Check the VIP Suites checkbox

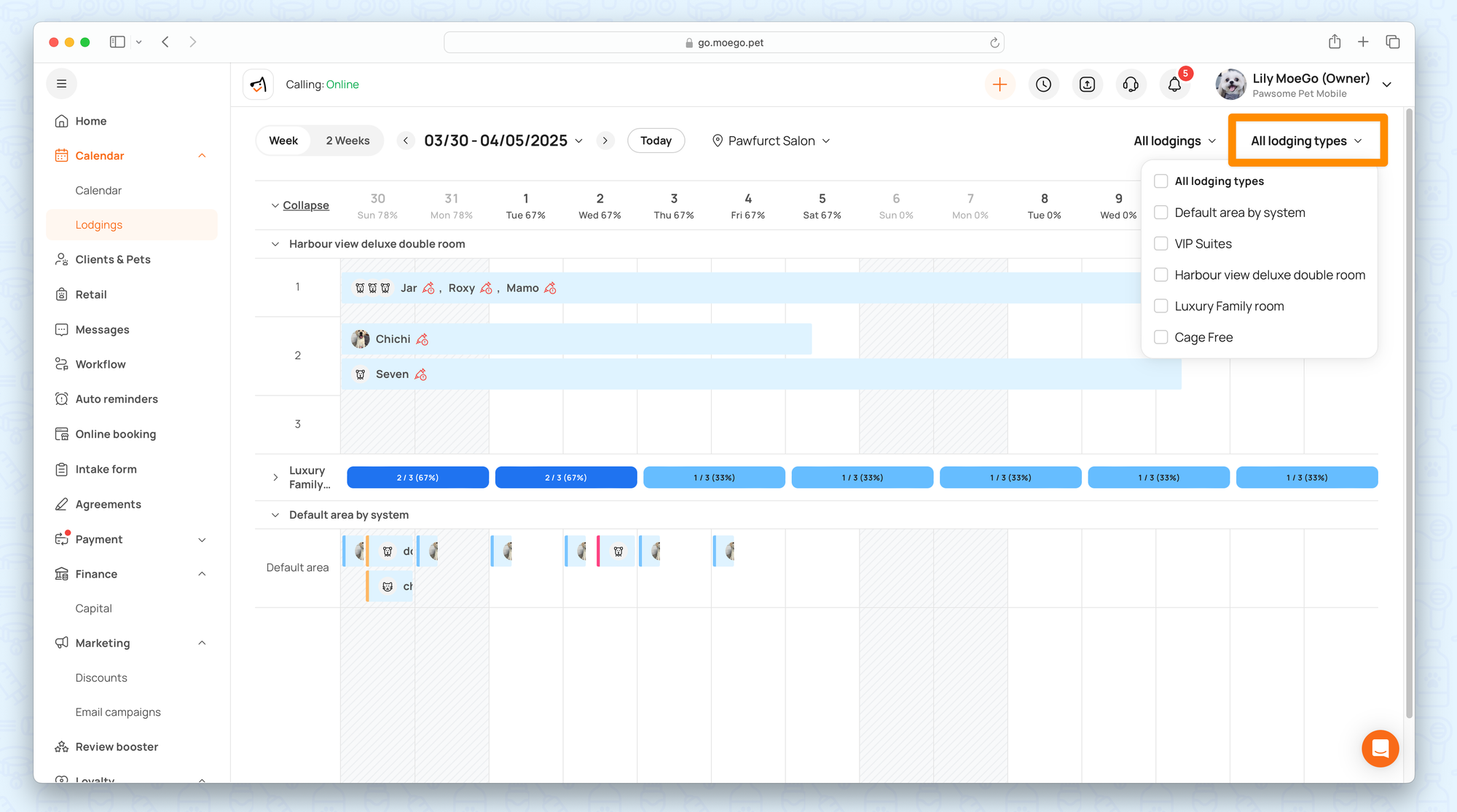point(1161,244)
